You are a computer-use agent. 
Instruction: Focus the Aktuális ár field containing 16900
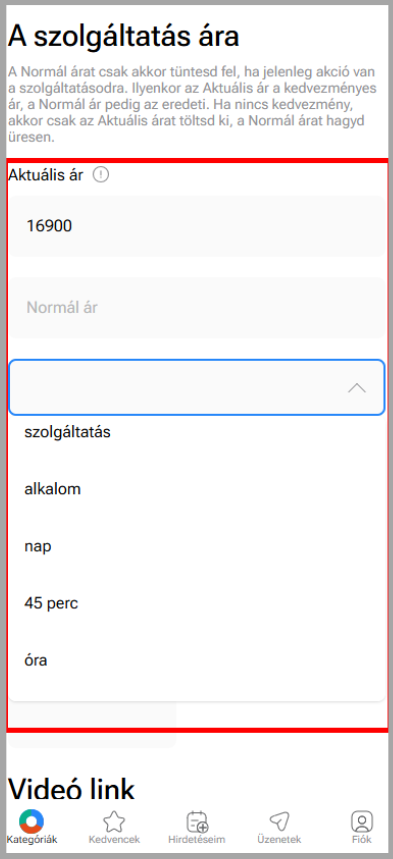click(197, 226)
